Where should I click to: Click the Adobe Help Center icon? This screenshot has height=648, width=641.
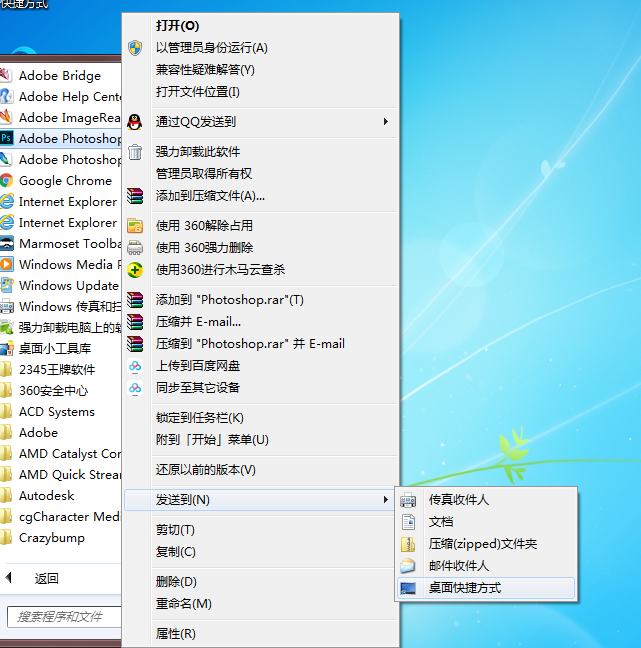pos(5,96)
